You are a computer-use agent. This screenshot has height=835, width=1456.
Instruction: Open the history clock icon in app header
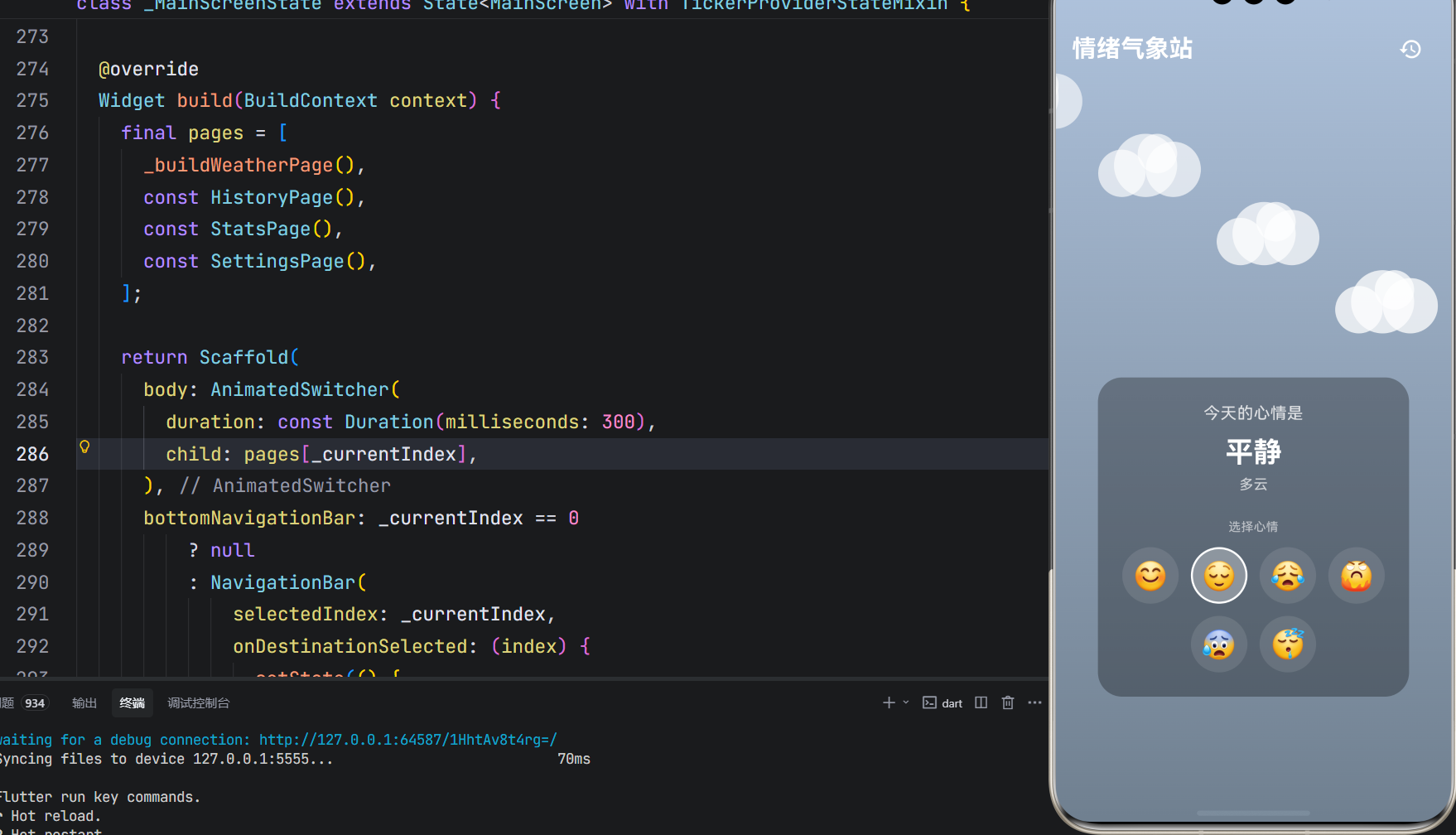[x=1410, y=50]
